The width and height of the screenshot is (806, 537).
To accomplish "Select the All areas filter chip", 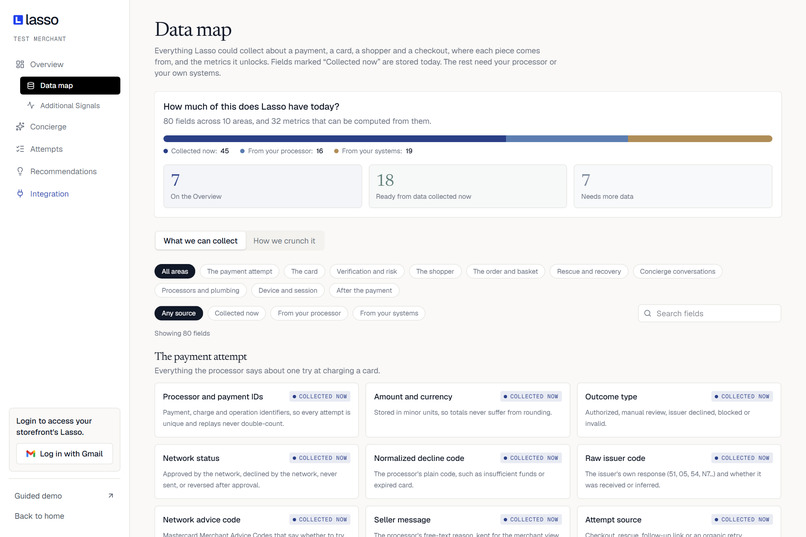I will coord(175,271).
